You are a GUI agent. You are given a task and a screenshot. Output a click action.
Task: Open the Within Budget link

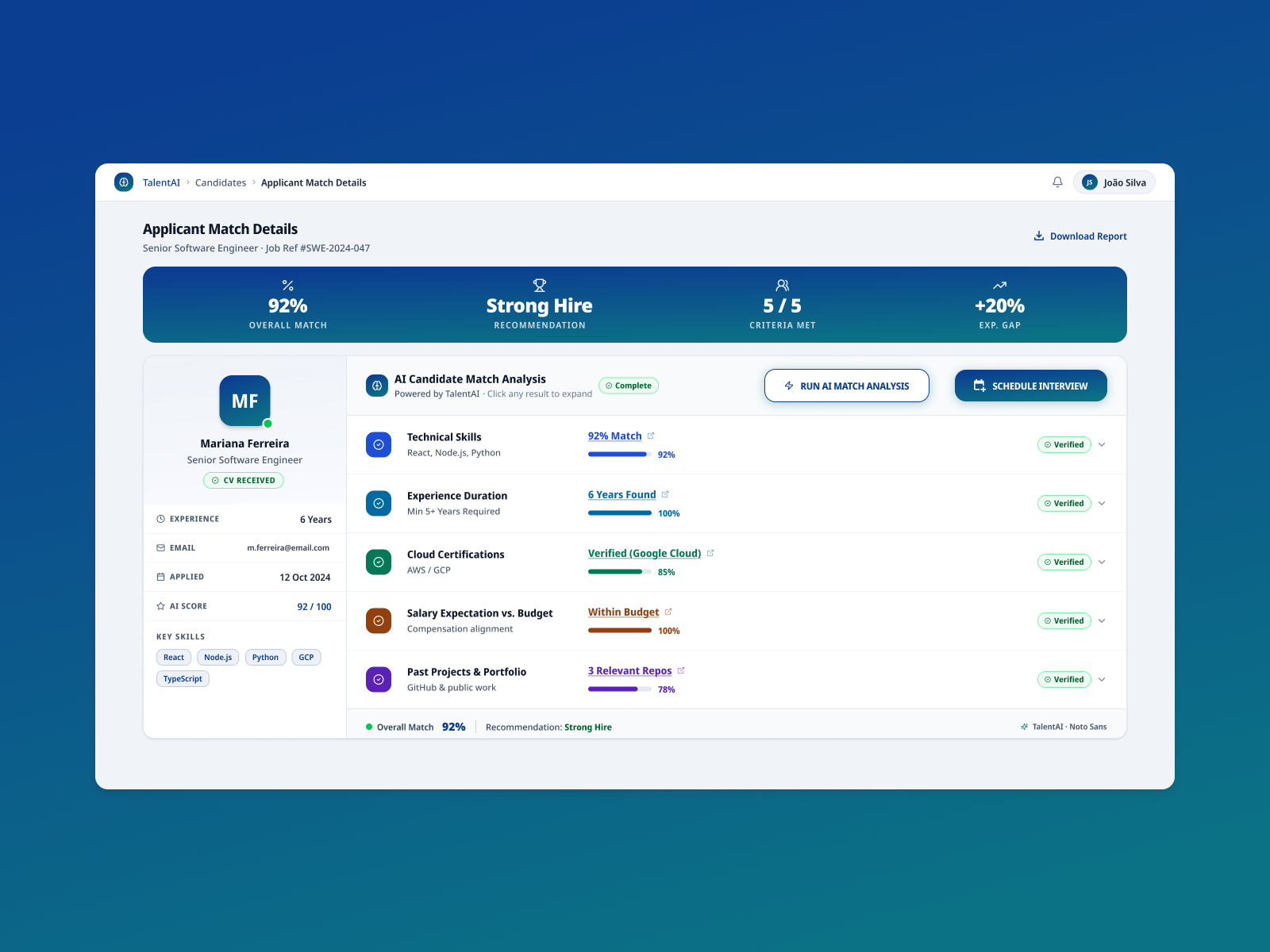624,612
